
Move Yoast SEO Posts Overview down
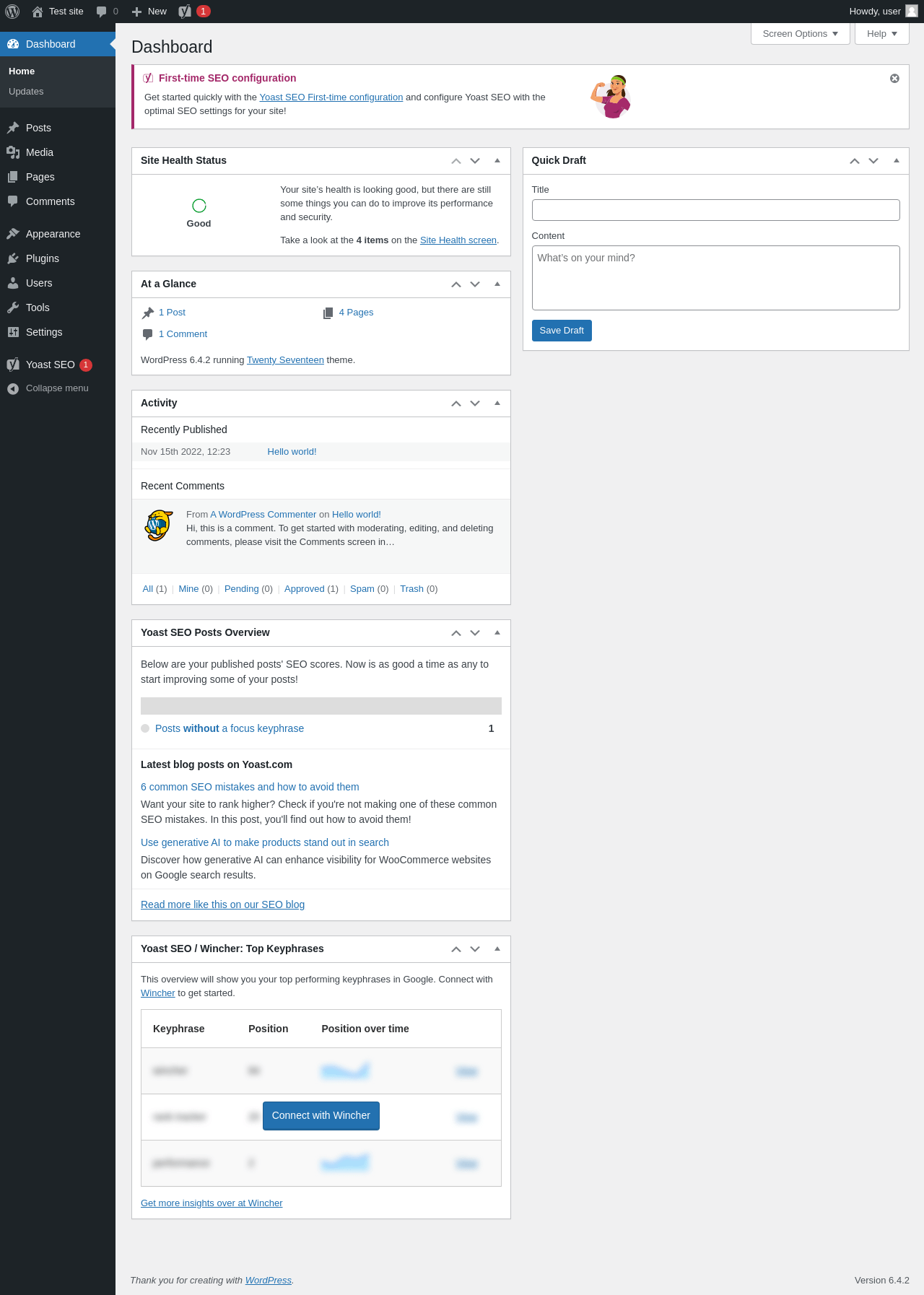tap(475, 633)
